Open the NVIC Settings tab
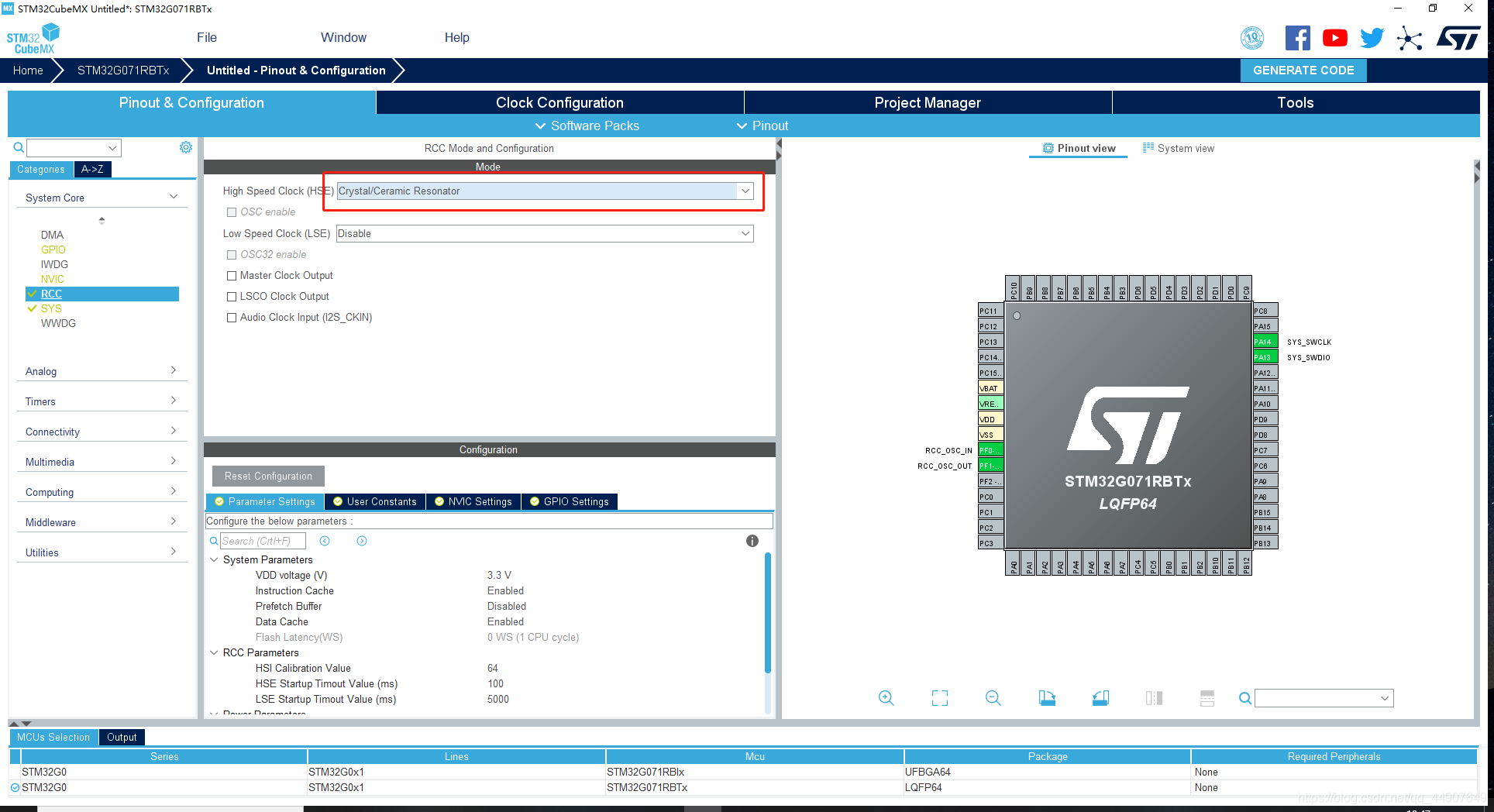This screenshot has width=1494, height=812. point(473,501)
